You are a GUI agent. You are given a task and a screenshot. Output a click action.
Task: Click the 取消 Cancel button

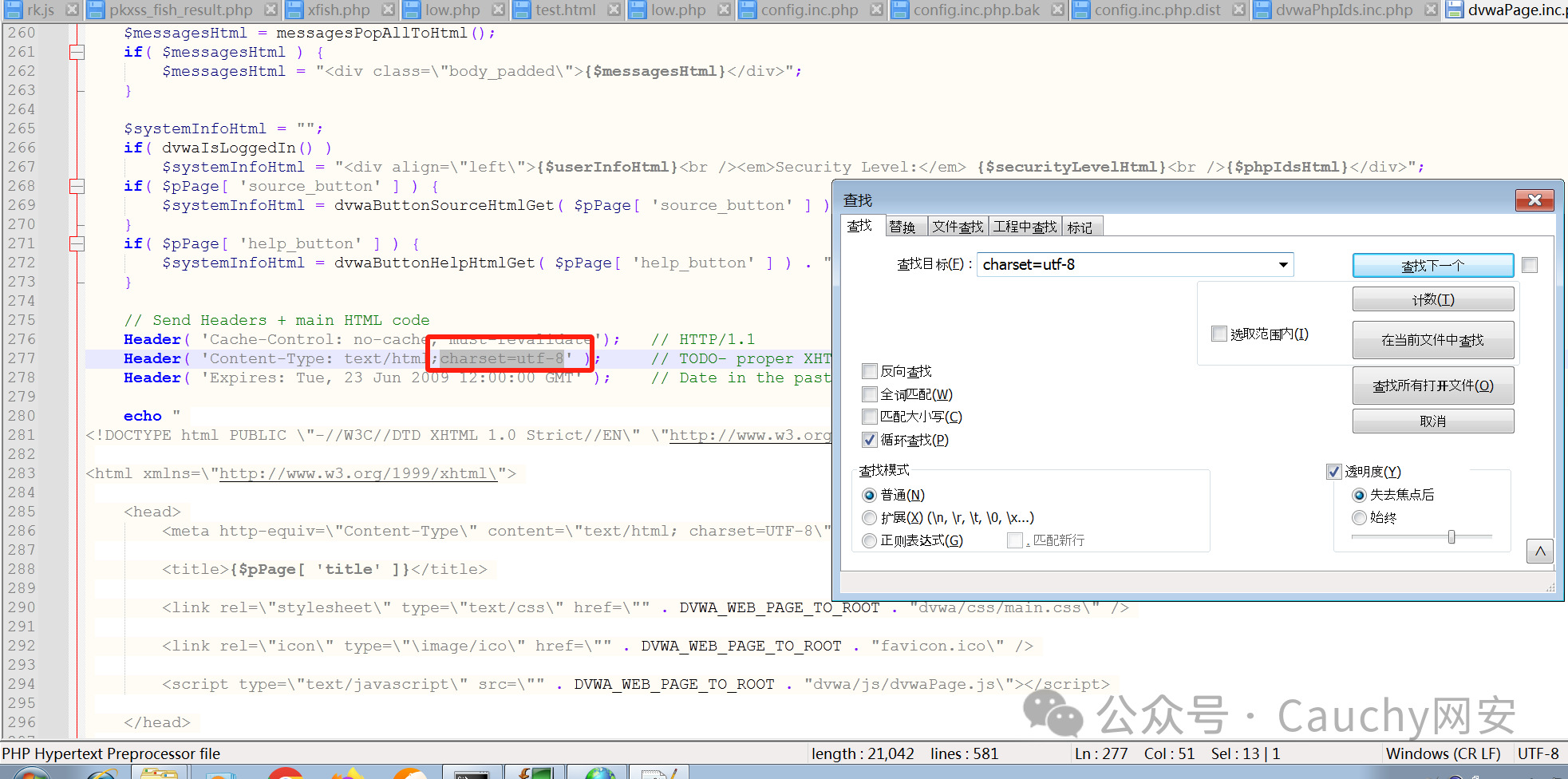[1433, 421]
